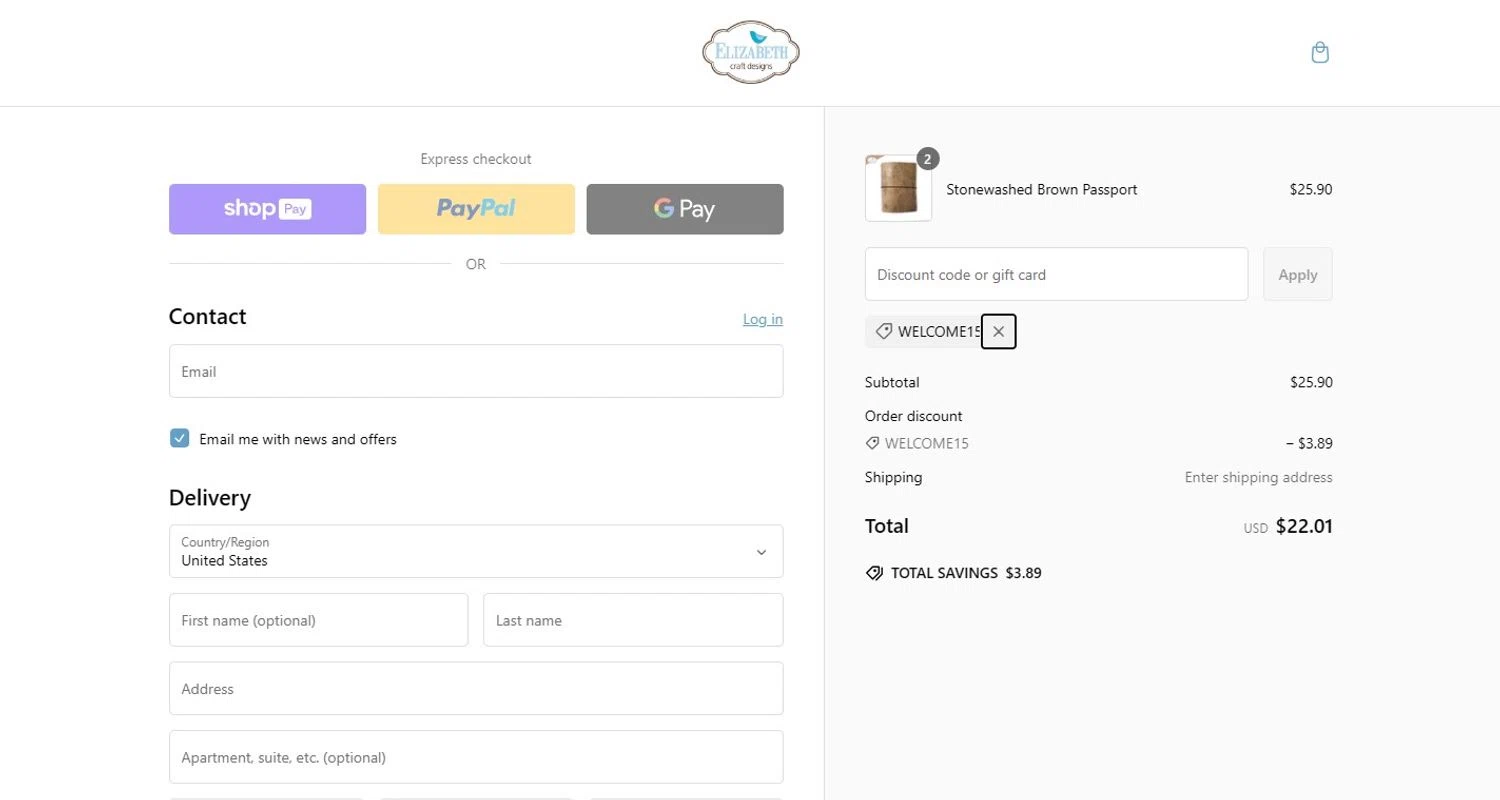Click the Subtotal label
This screenshot has height=800, width=1500.
tap(892, 382)
